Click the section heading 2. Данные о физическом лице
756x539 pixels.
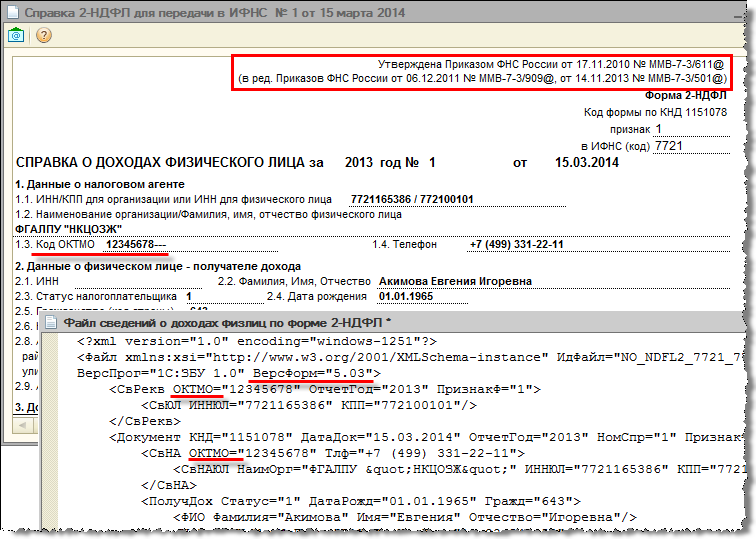158,266
